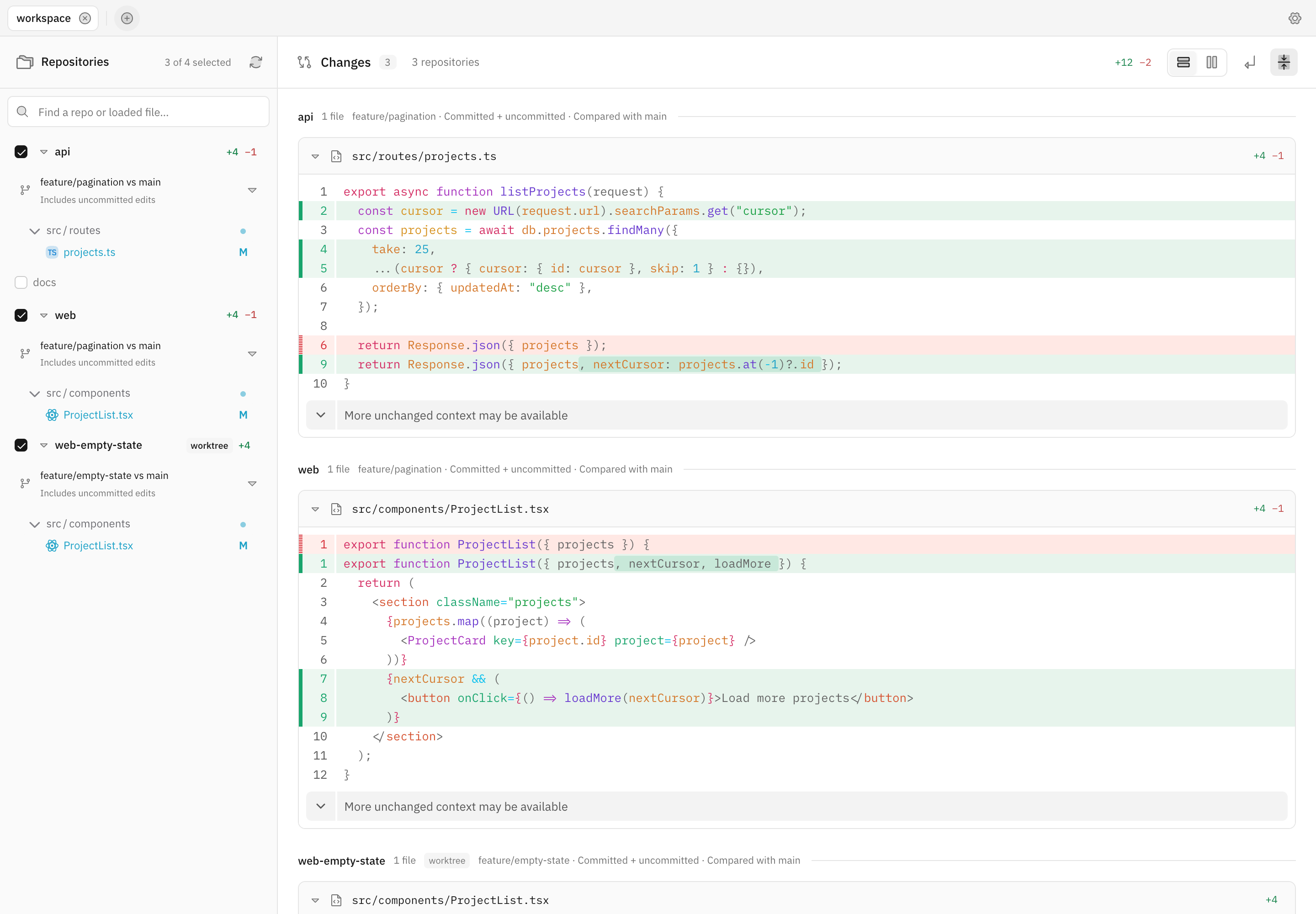The height and width of the screenshot is (914, 1316).
Task: Uncheck the web repository checkbox
Action: click(21, 315)
